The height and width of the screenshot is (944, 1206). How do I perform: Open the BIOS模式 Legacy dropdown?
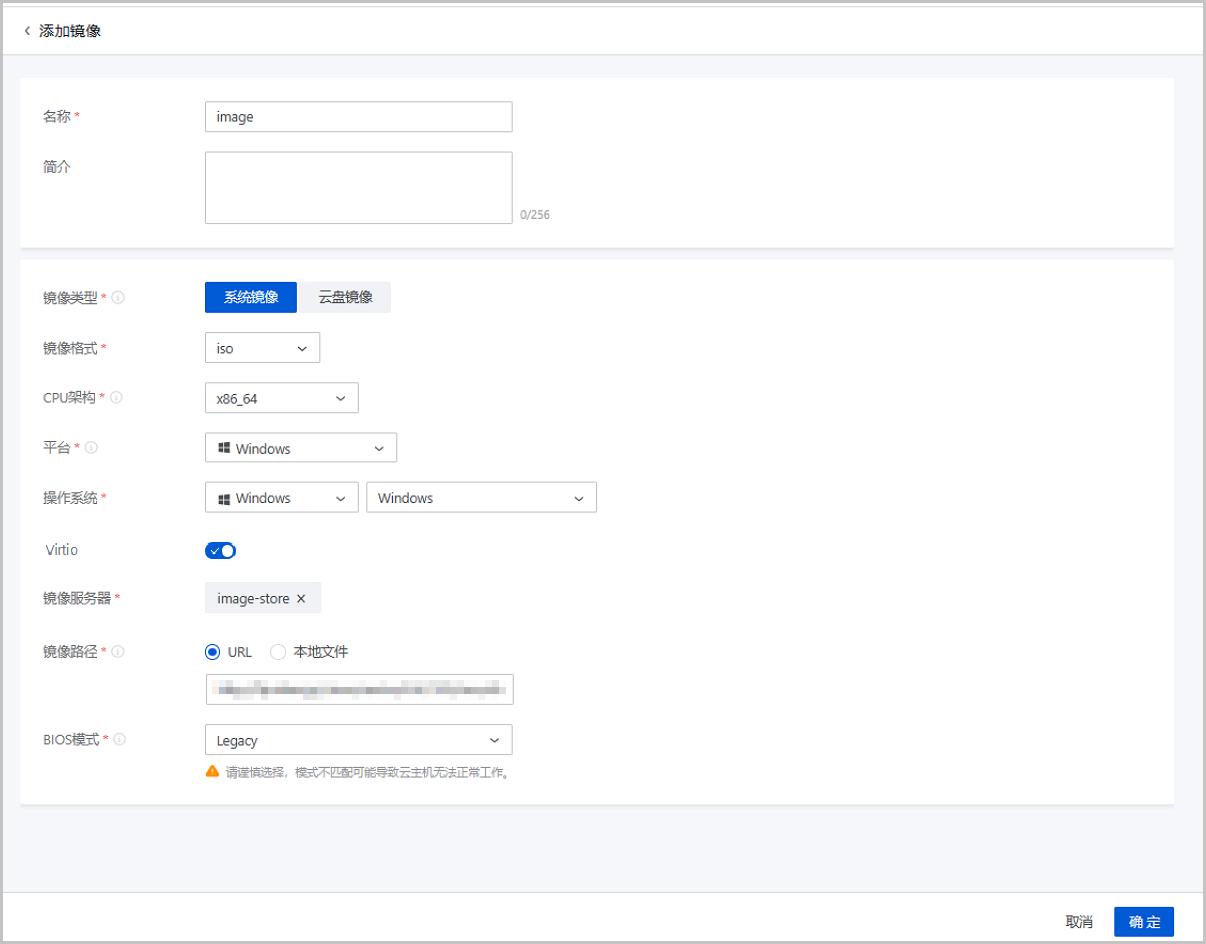[358, 740]
